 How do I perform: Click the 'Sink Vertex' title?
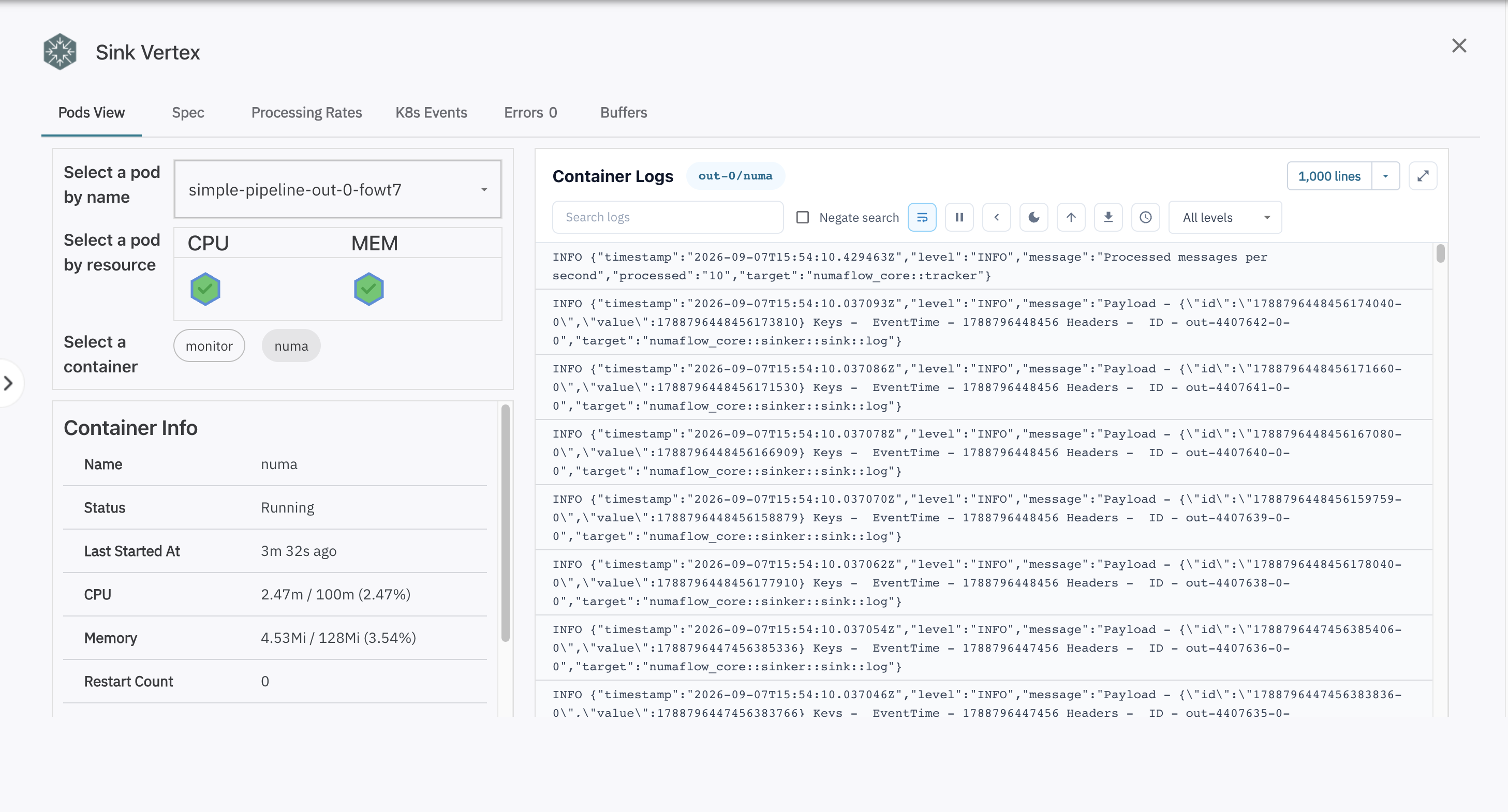coord(147,52)
